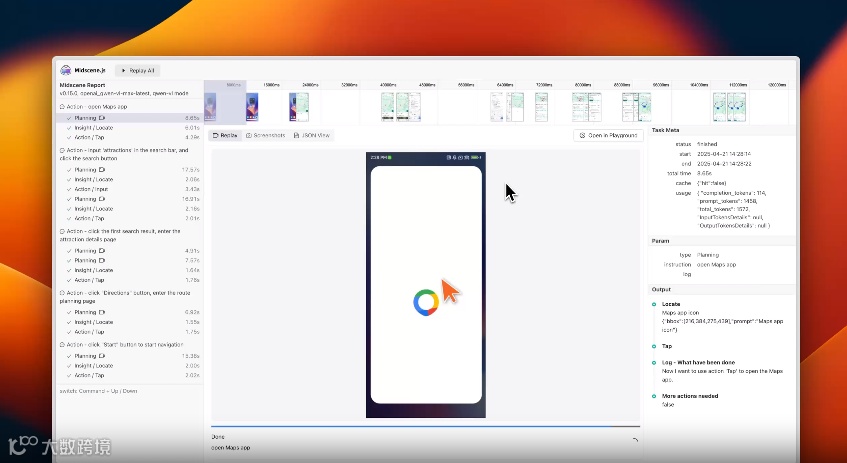Screen dimensions: 847x463
Task: Select the Planning row taking 4.91s
Action: pyautogui.click(x=130, y=251)
